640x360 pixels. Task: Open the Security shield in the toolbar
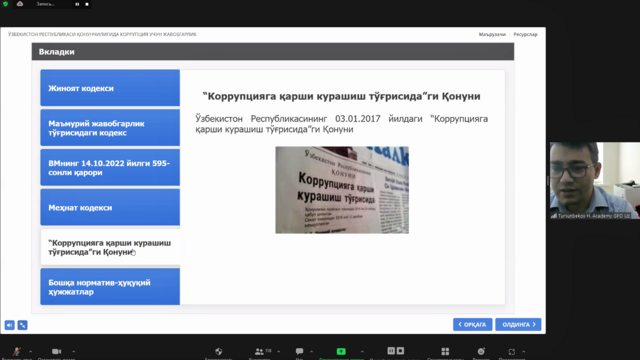tap(219, 351)
